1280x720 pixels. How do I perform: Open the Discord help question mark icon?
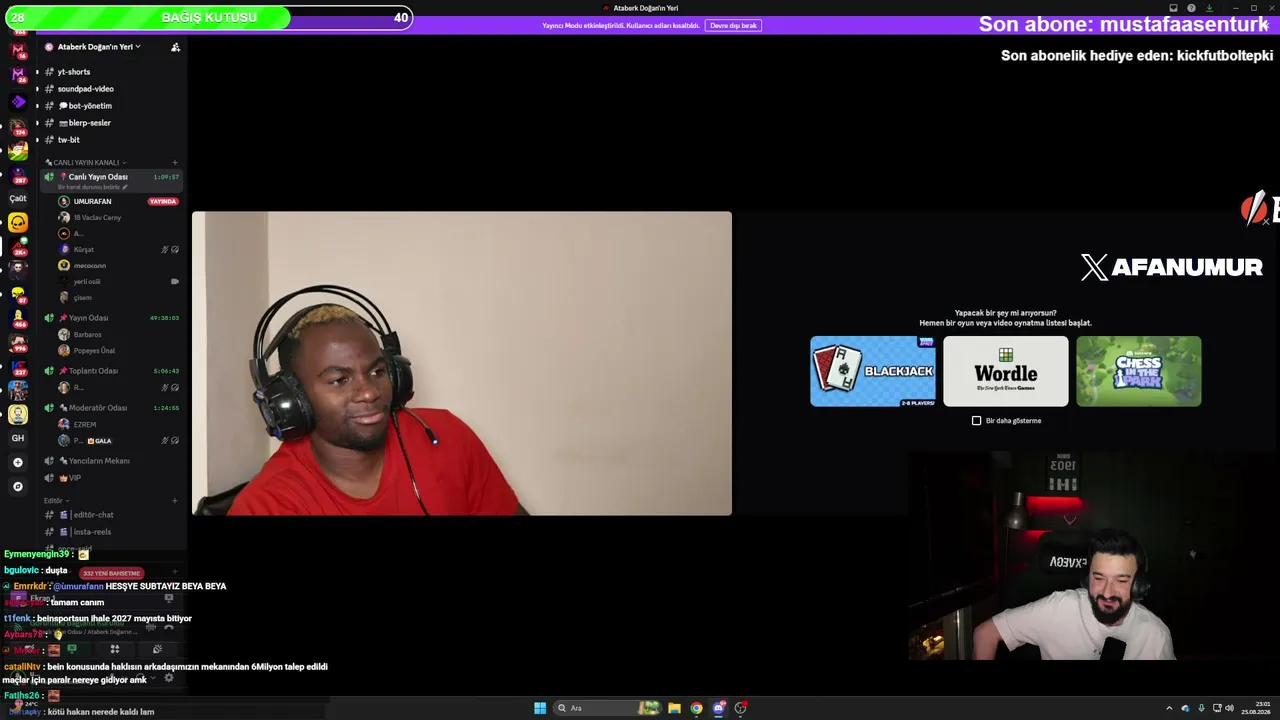[1191, 8]
